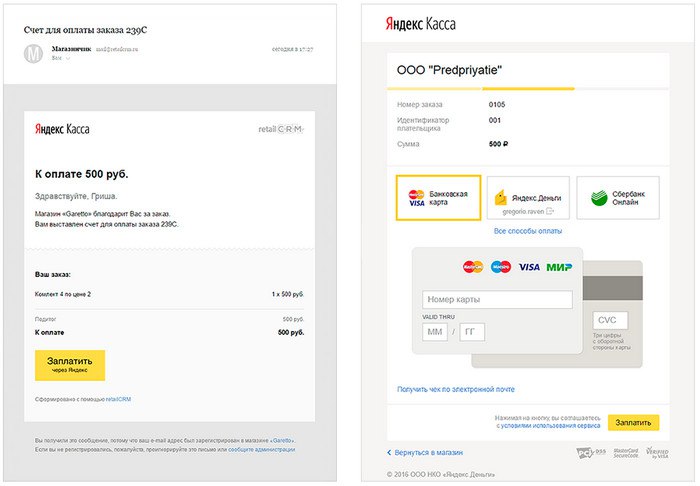This screenshot has height=486, width=700.
Task: Open условиями использования сервиса link
Action: point(550,426)
